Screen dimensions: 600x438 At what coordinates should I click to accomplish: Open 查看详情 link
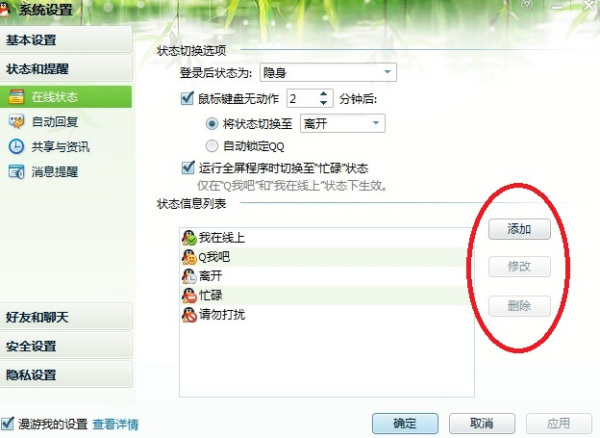pyautogui.click(x=116, y=424)
